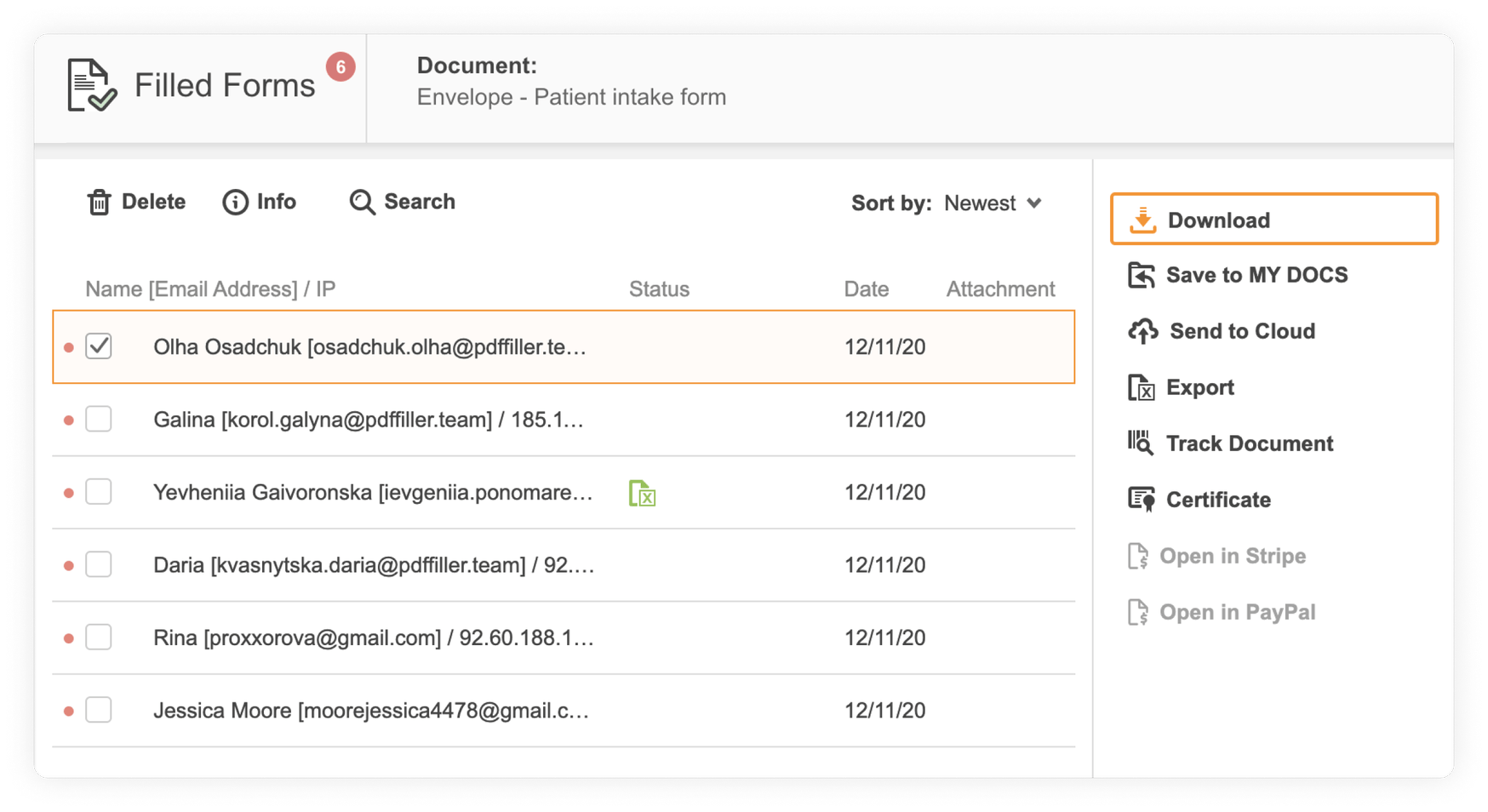1488x812 pixels.
Task: Click the Send to Cloud icon
Action: point(1142,331)
